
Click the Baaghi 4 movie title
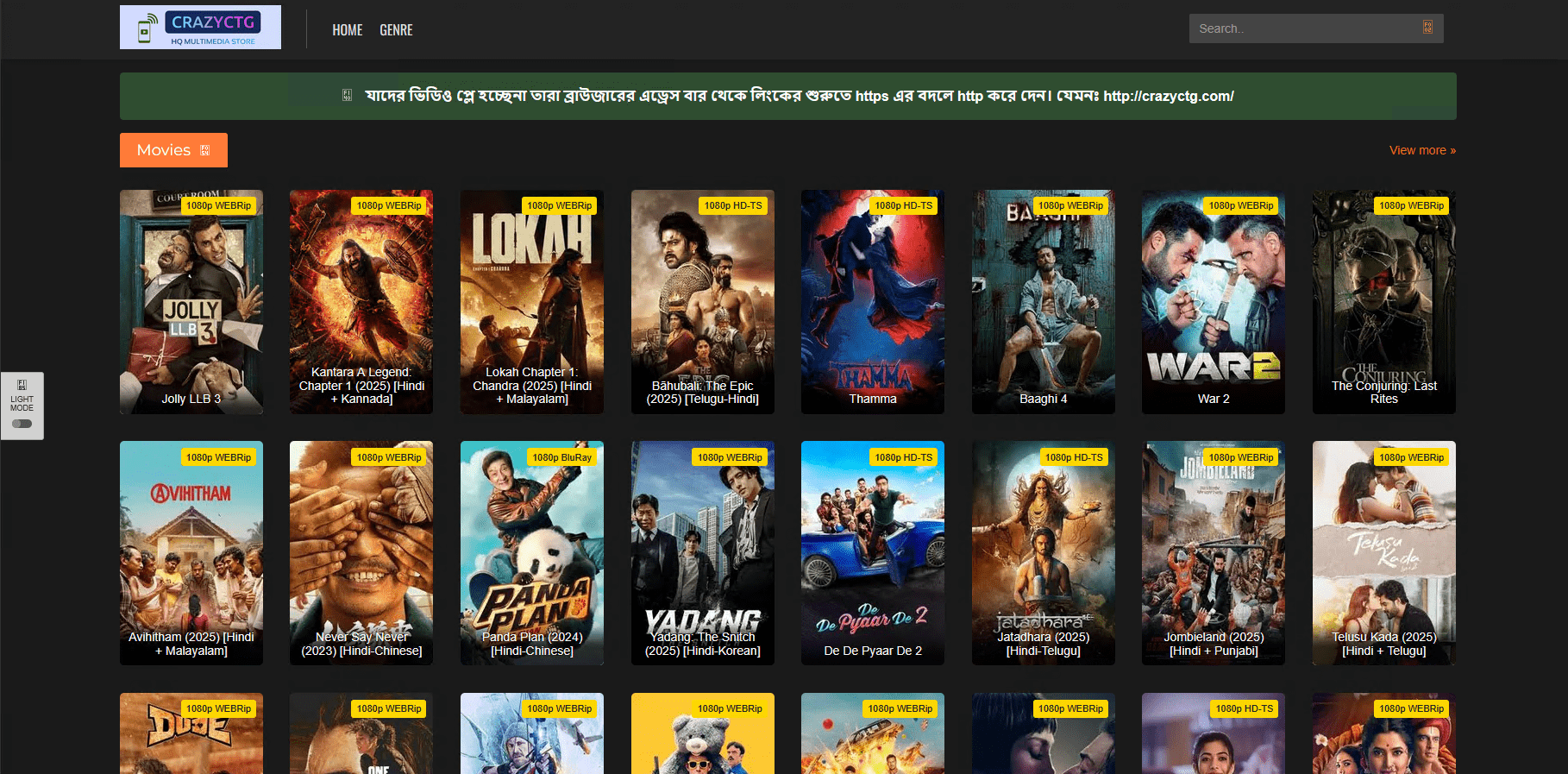click(1043, 399)
